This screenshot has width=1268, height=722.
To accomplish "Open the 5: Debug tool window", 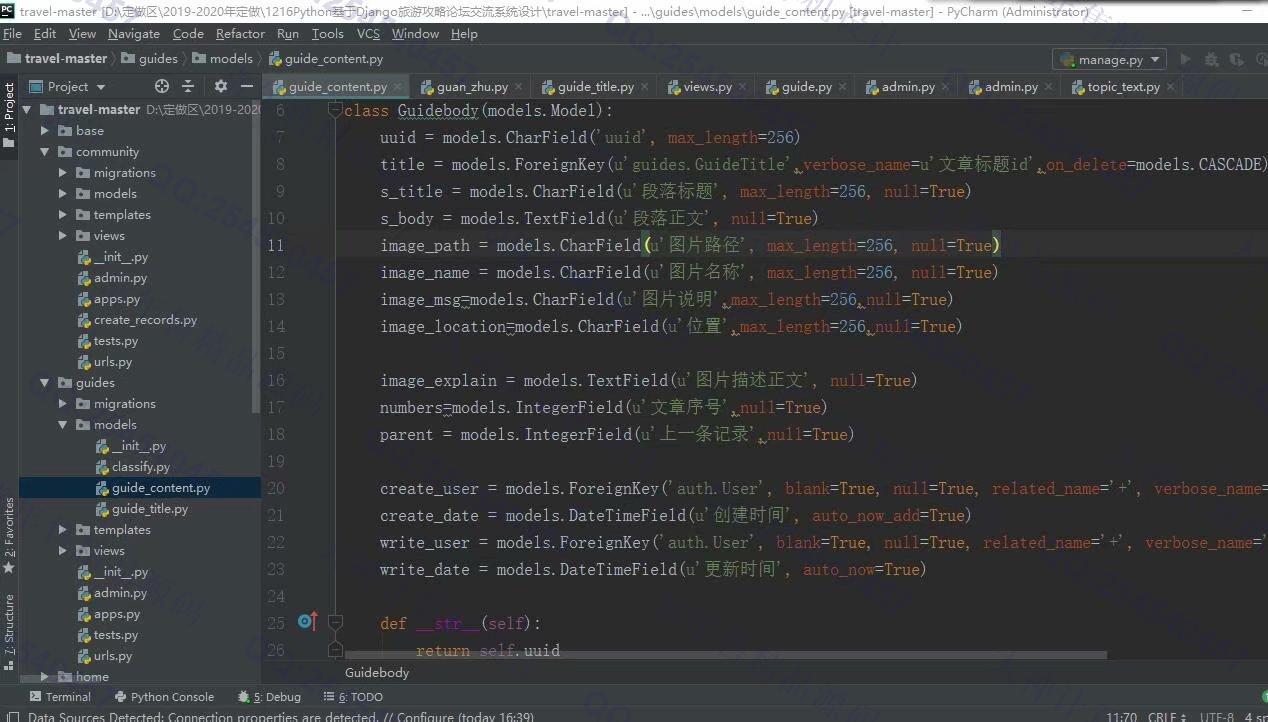I will pyautogui.click(x=269, y=697).
